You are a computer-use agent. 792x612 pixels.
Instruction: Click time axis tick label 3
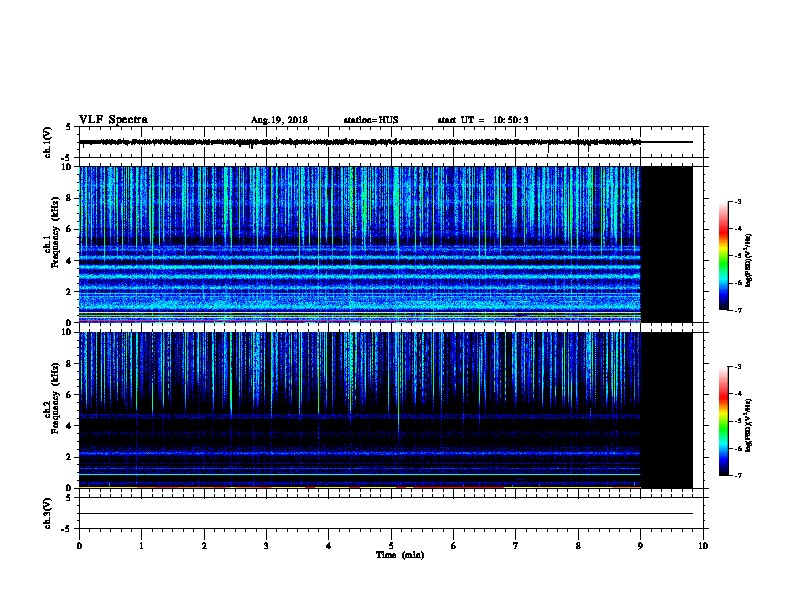coord(266,546)
